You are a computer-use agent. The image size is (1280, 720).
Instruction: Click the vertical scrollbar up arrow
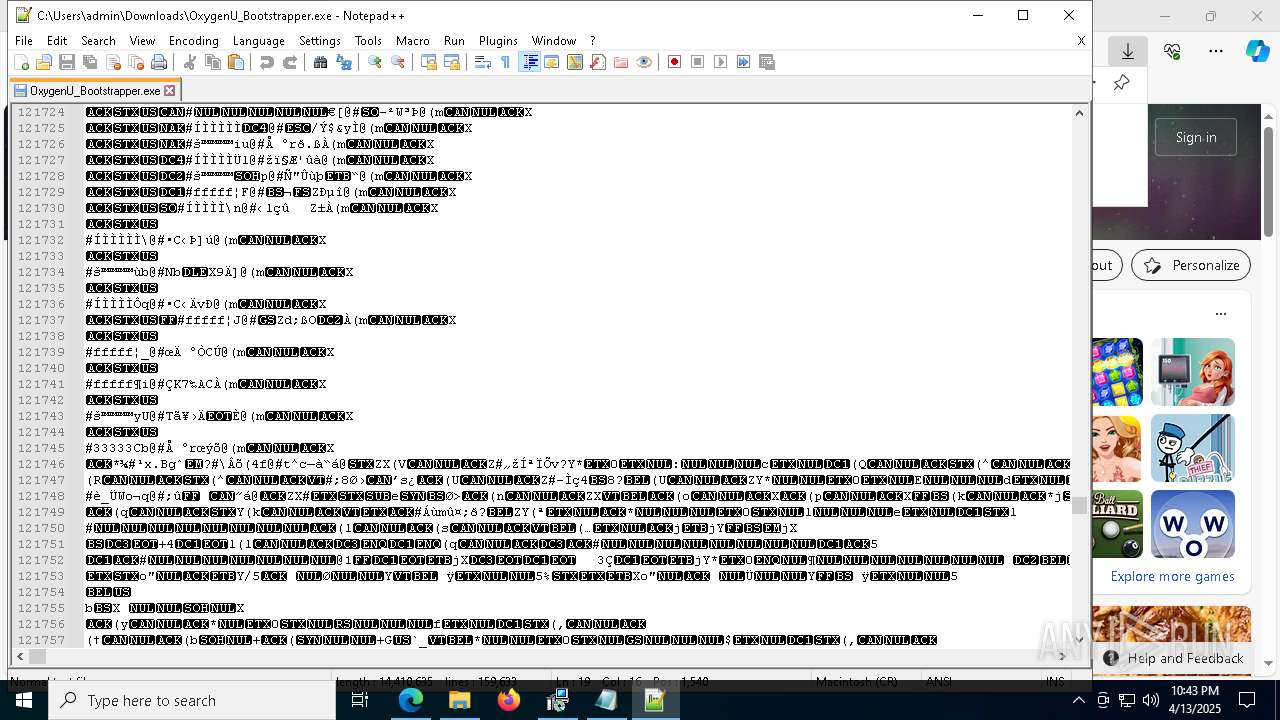1079,112
